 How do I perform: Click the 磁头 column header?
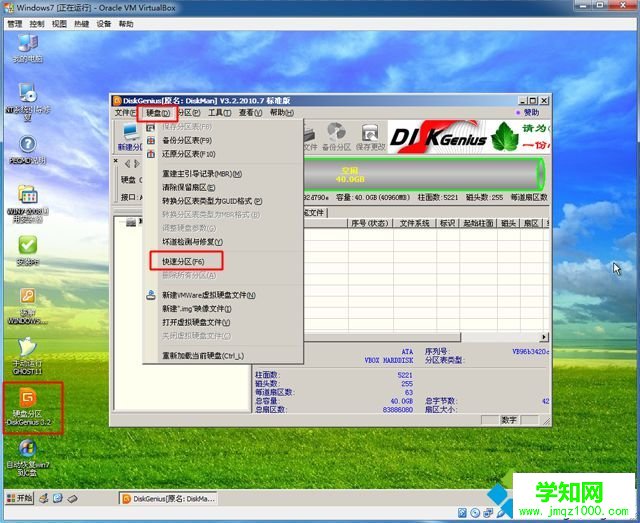coord(509,223)
